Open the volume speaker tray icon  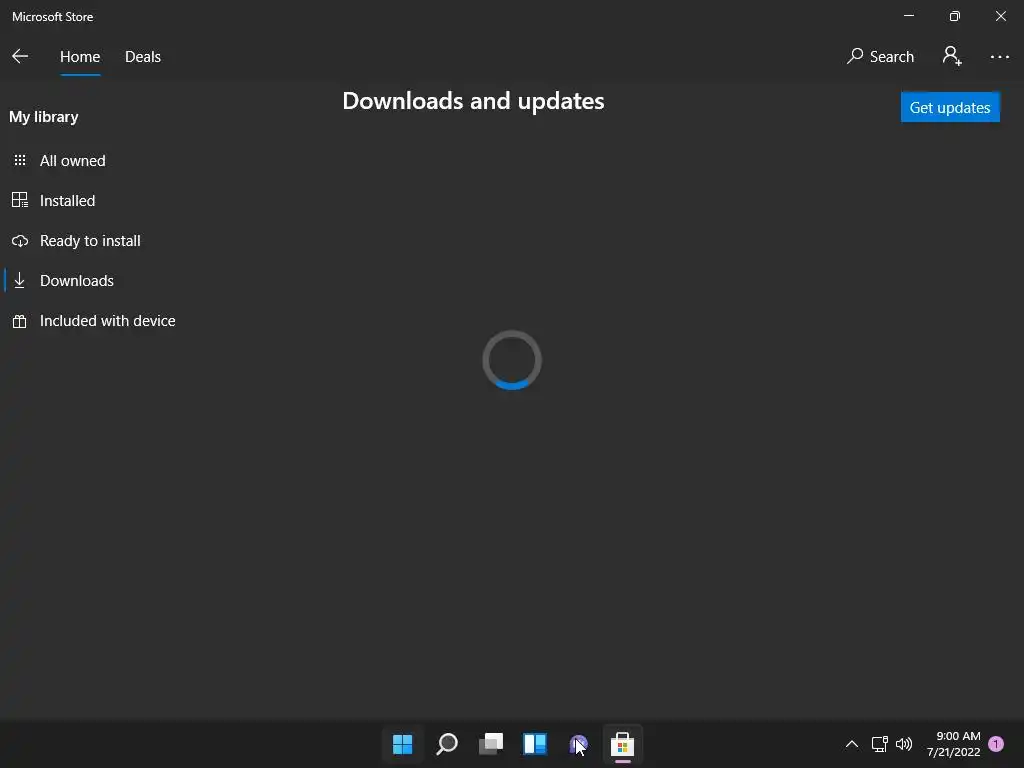click(x=904, y=744)
